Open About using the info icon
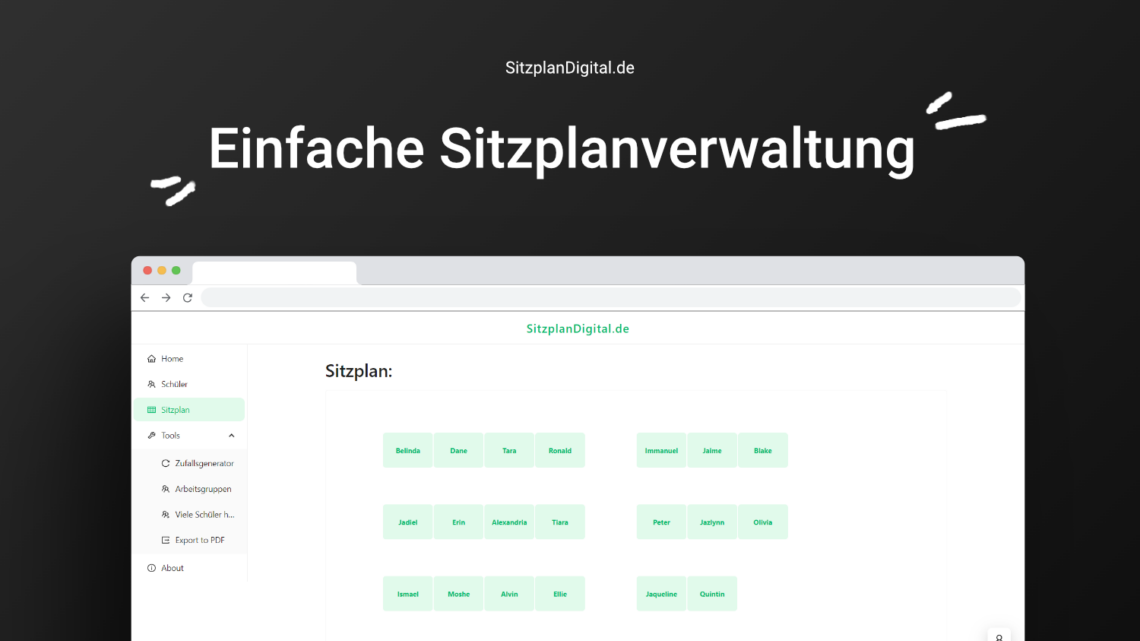The width and height of the screenshot is (1140, 641). click(x=153, y=567)
